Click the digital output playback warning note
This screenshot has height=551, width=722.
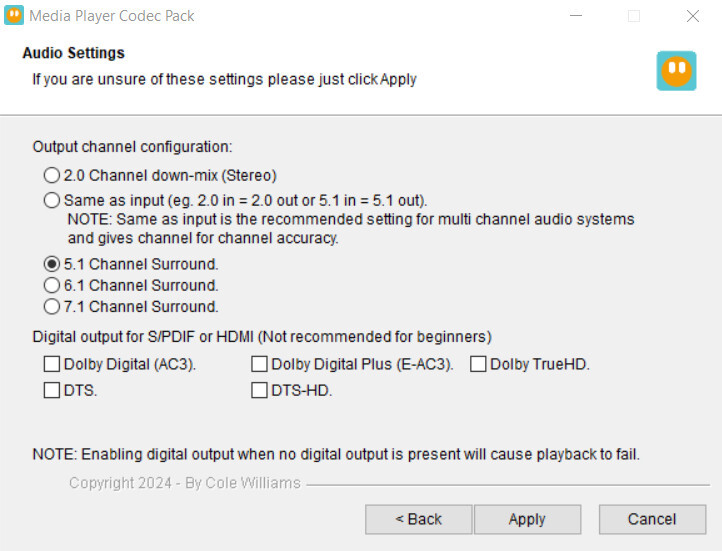pyautogui.click(x=336, y=454)
